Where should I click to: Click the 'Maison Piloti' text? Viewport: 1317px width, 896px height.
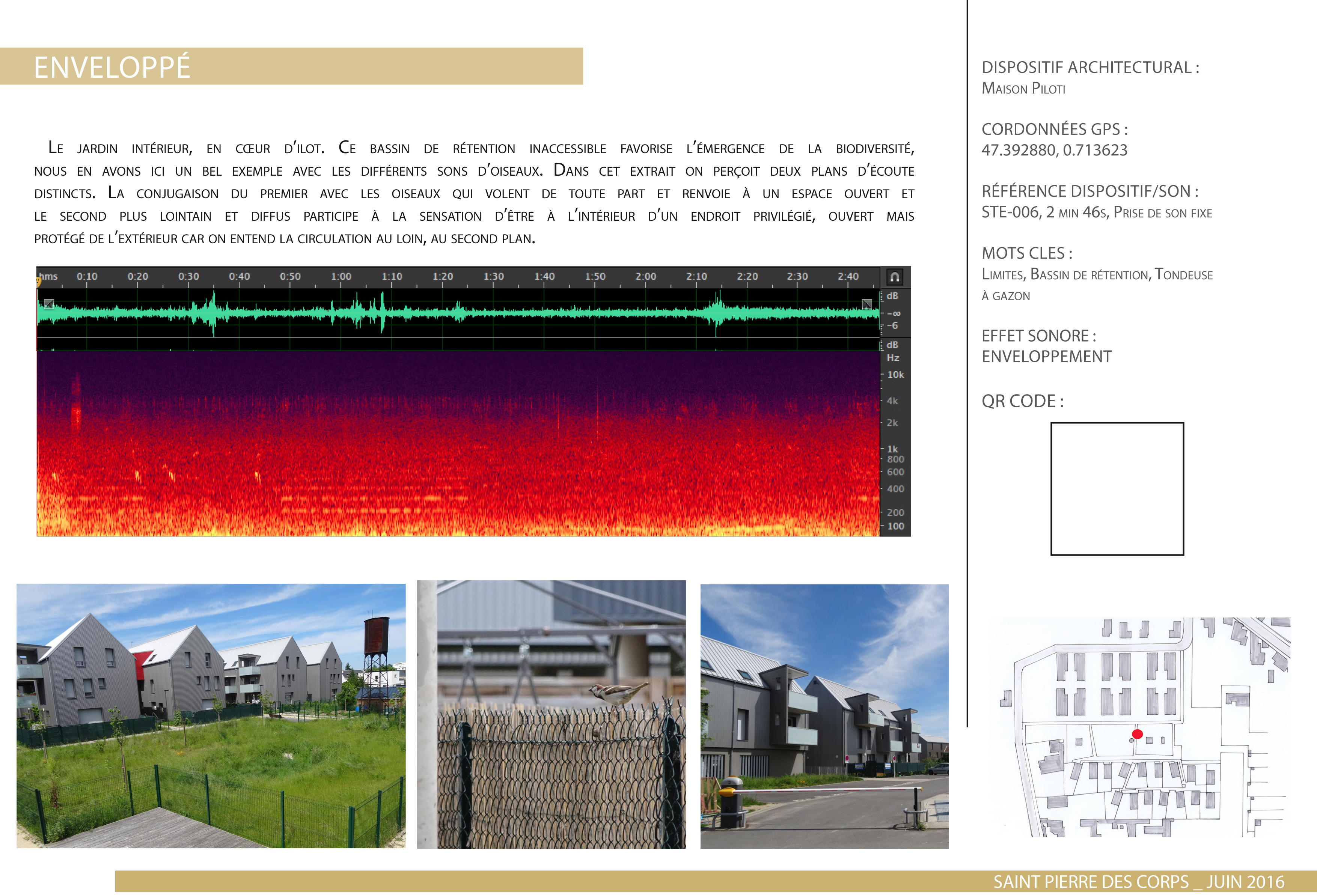click(1023, 89)
